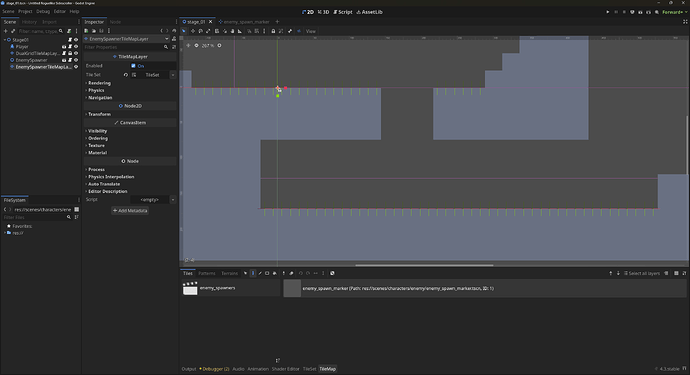Click the Ruler Mode tool icon
This screenshot has width=690, height=375.
[240, 31]
